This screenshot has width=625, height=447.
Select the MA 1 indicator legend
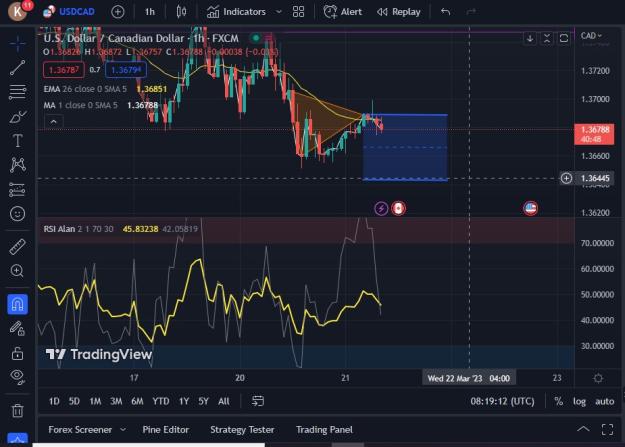click(81, 105)
